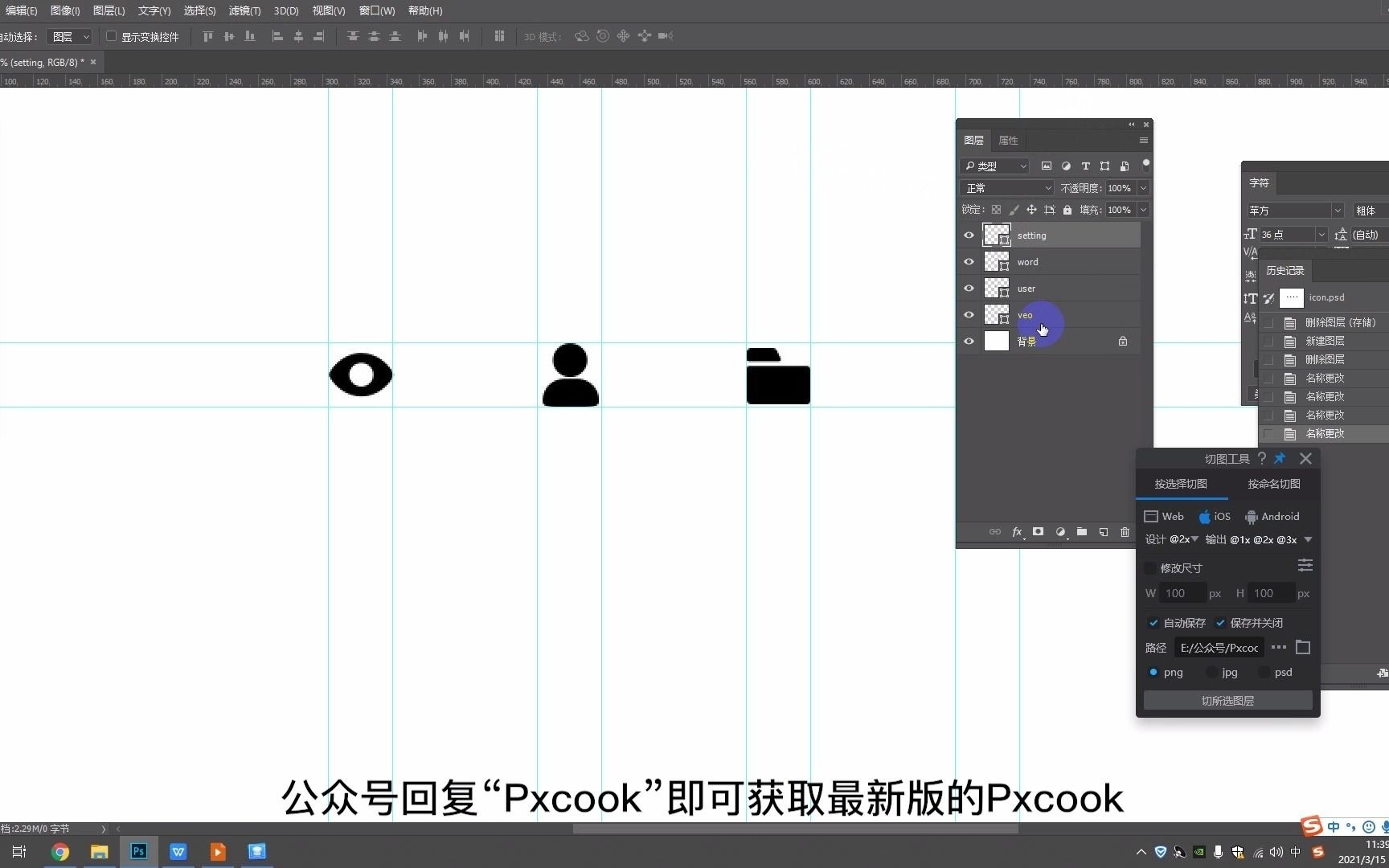This screenshot has width=1389, height=868.
Task: Open fill slider dropdown arrow
Action: (1143, 210)
